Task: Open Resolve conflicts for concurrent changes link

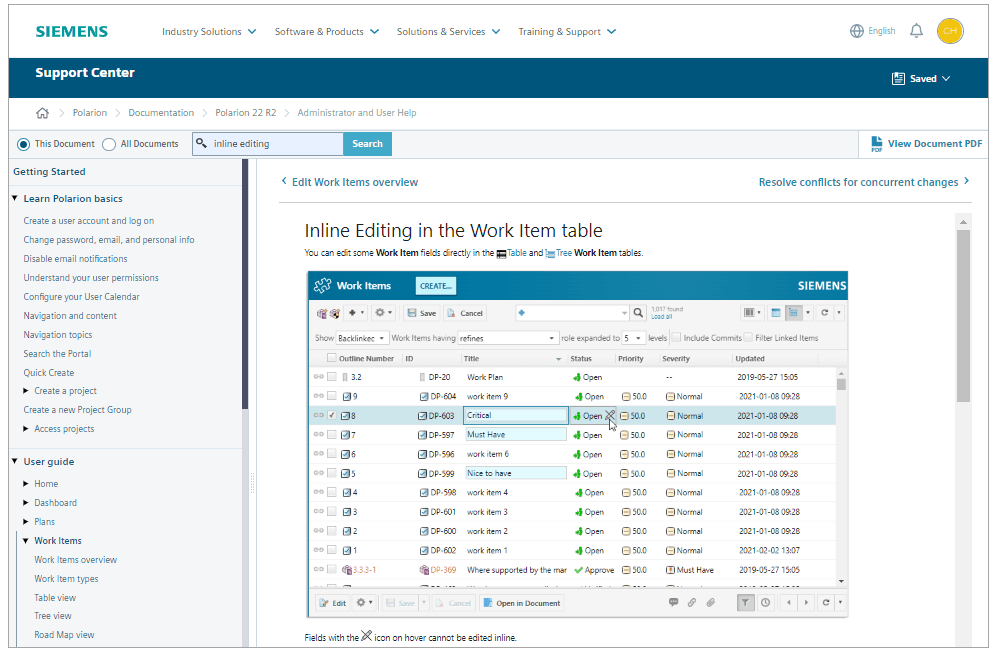Action: (x=864, y=182)
